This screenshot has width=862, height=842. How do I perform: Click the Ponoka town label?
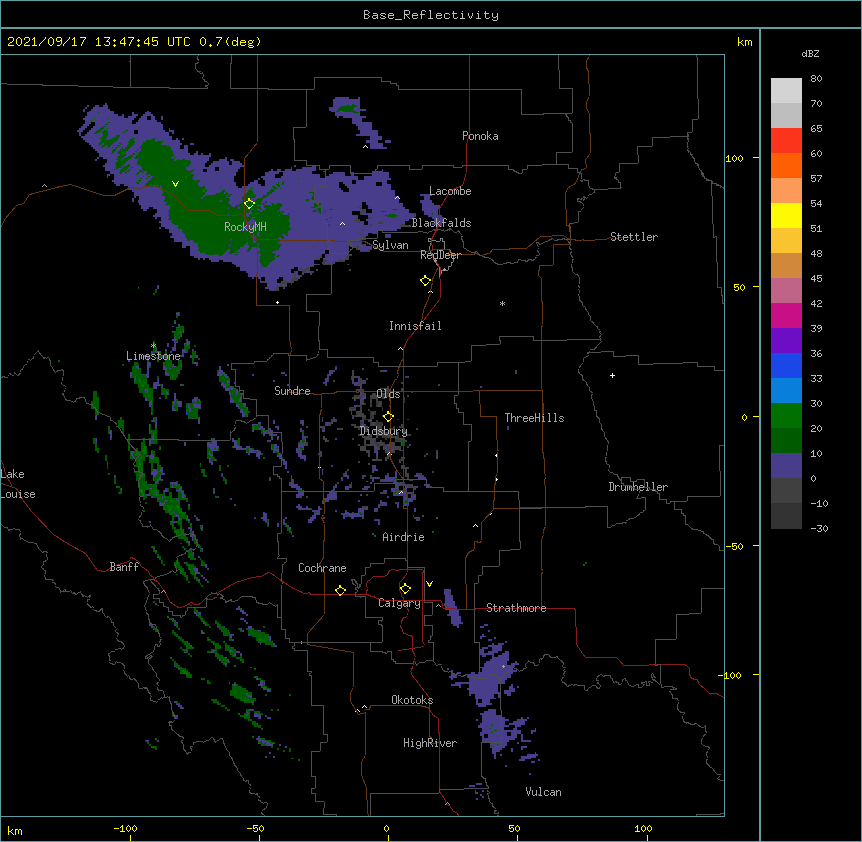[x=480, y=136]
